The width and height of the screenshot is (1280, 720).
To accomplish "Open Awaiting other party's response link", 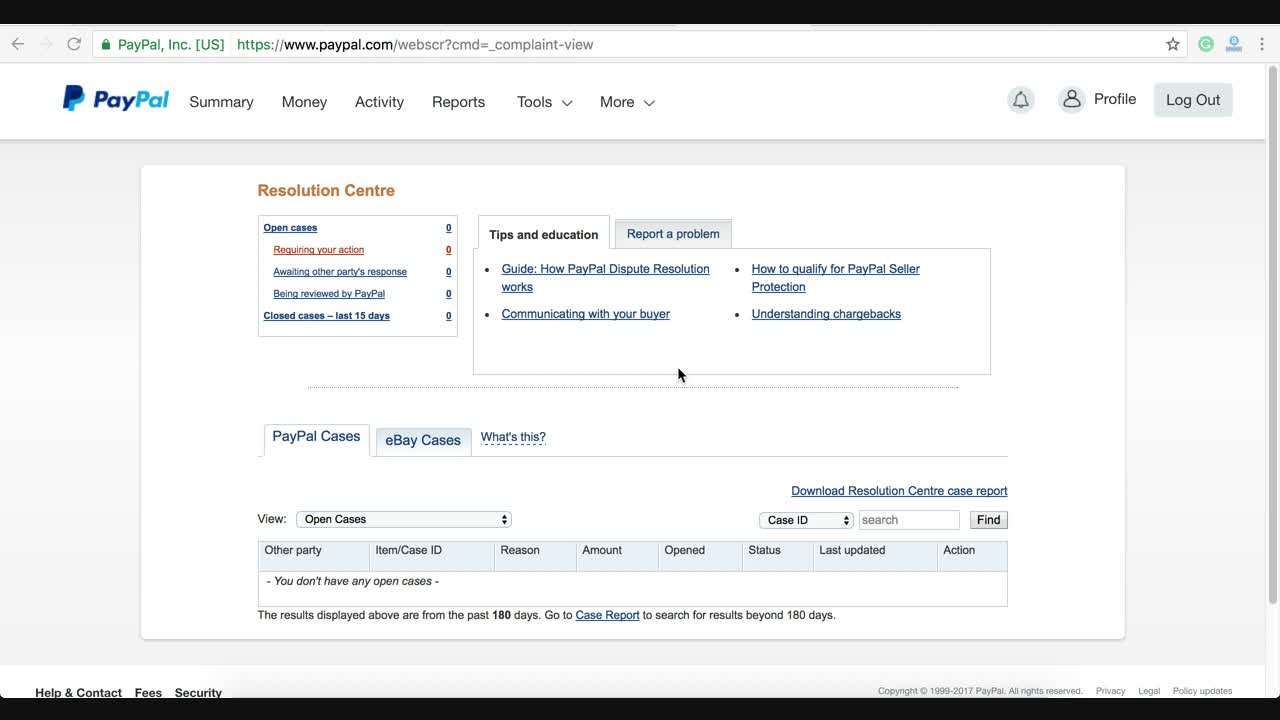I will (x=340, y=272).
